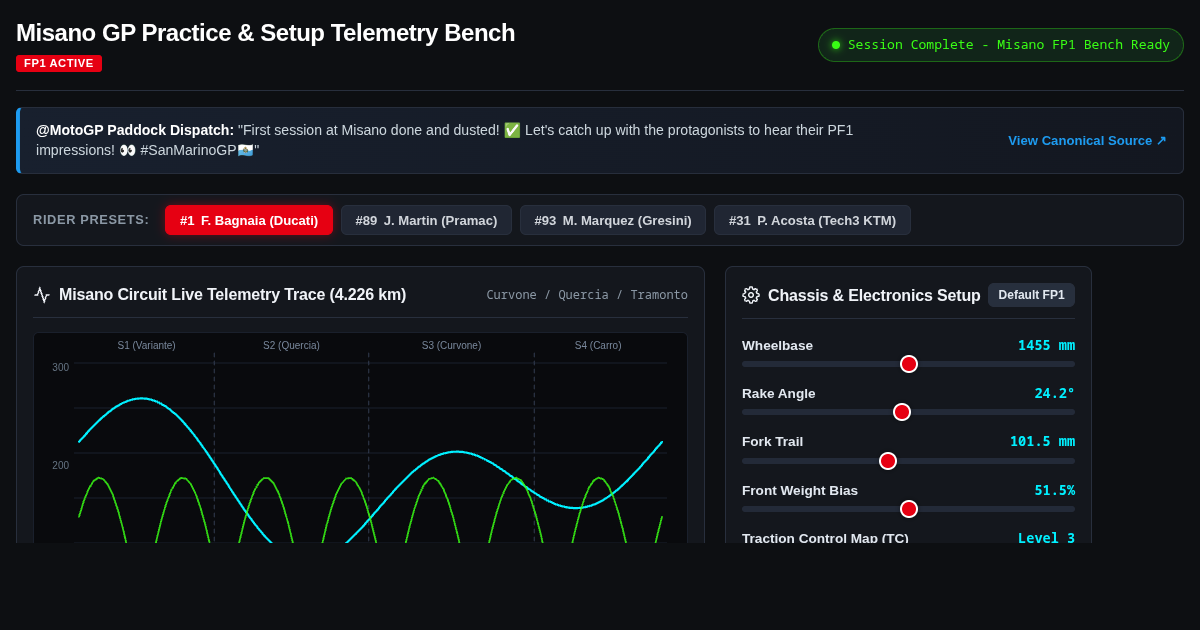Click the FP1 ACTIVE badge
Image resolution: width=1200 pixels, height=630 pixels.
coord(59,63)
